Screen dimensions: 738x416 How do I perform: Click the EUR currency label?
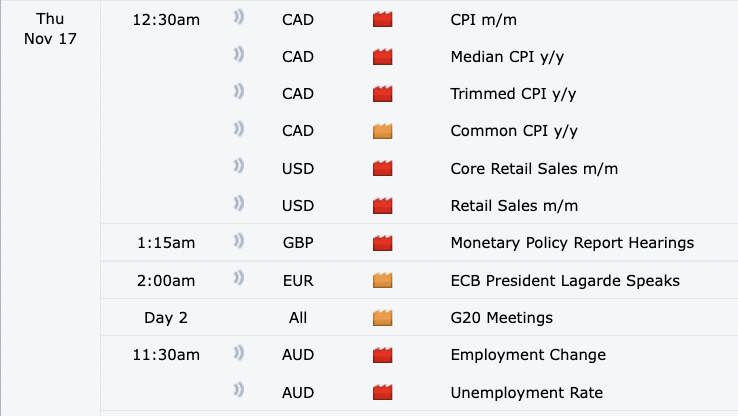point(299,281)
